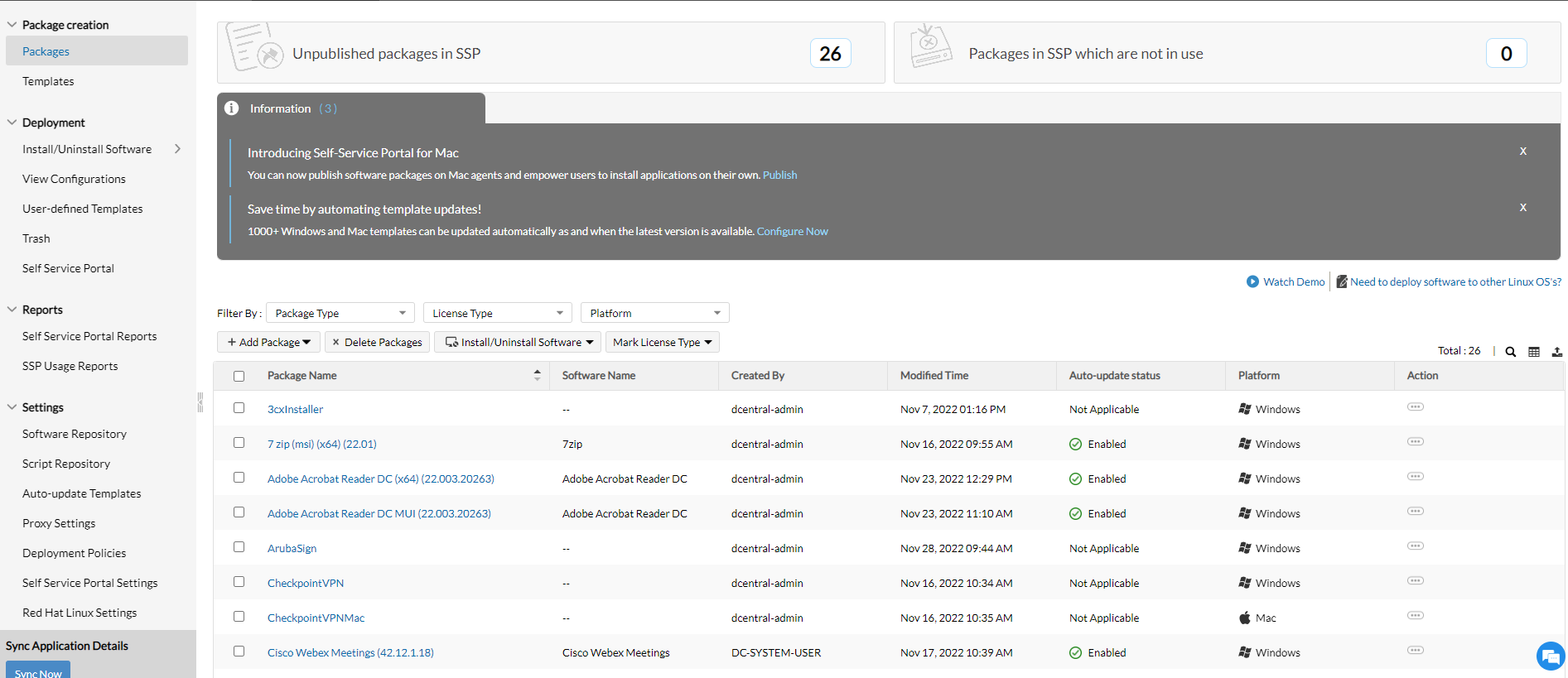
Task: Open the column chooser grid icon
Action: (x=1533, y=352)
